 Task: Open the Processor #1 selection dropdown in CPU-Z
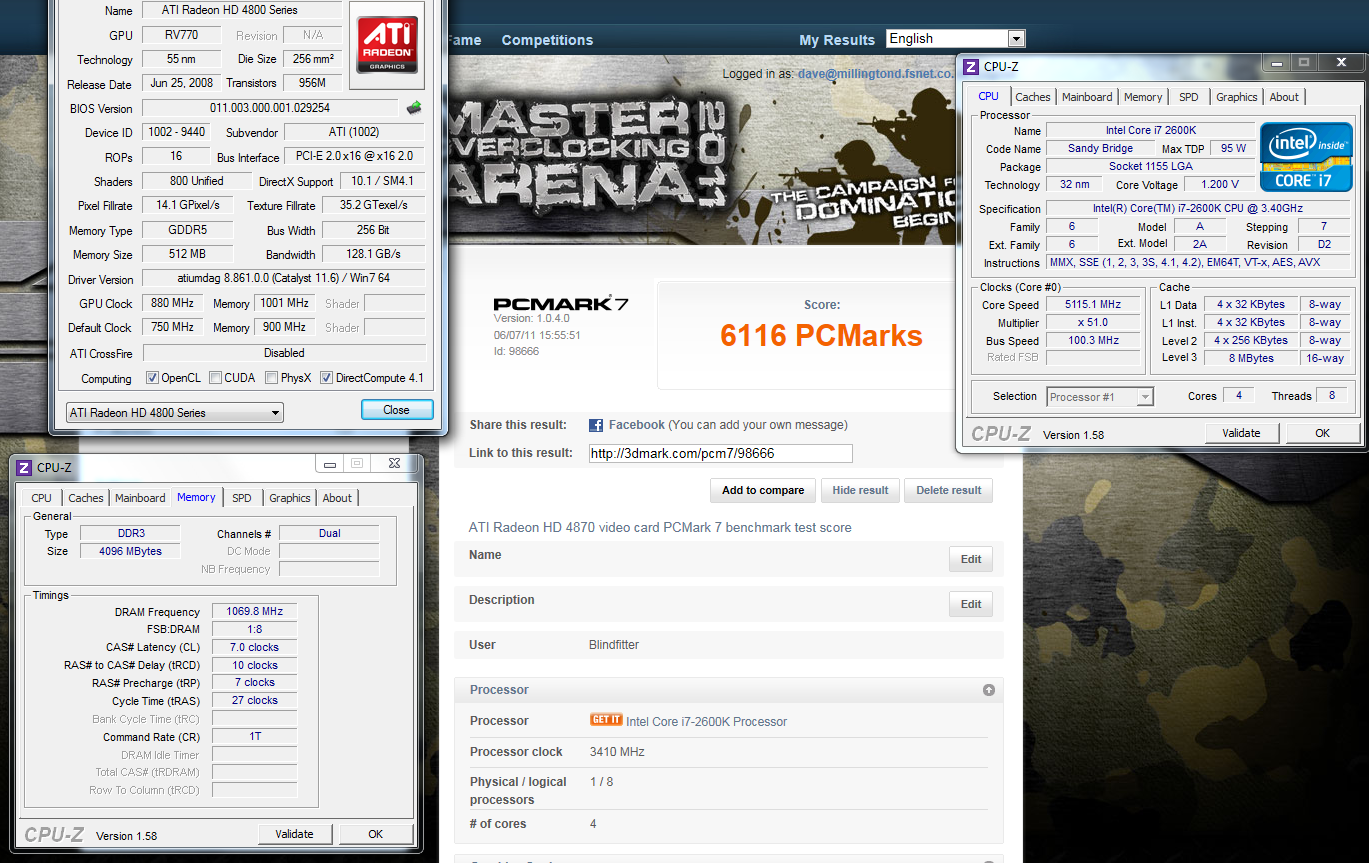click(x=1100, y=397)
